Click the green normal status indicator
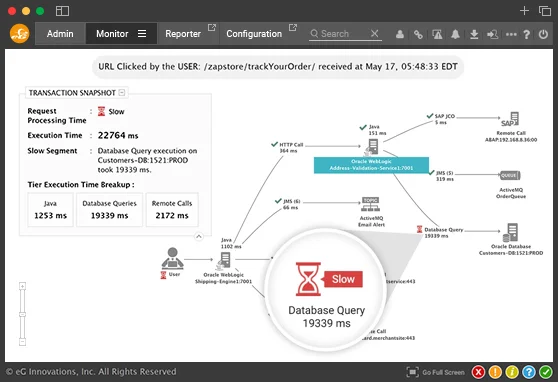The image size is (558, 382). 546,372
